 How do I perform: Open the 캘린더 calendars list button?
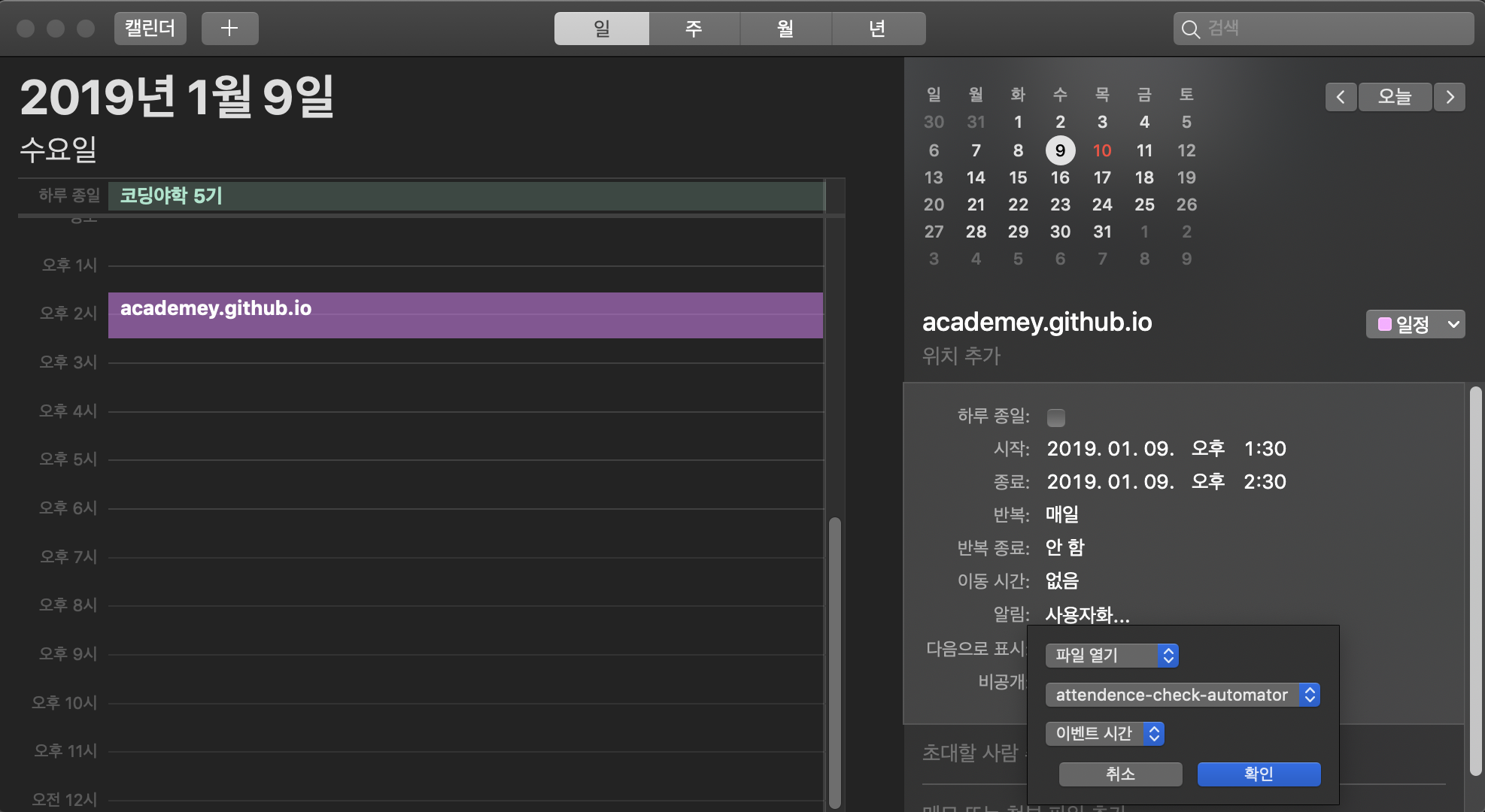click(x=150, y=29)
